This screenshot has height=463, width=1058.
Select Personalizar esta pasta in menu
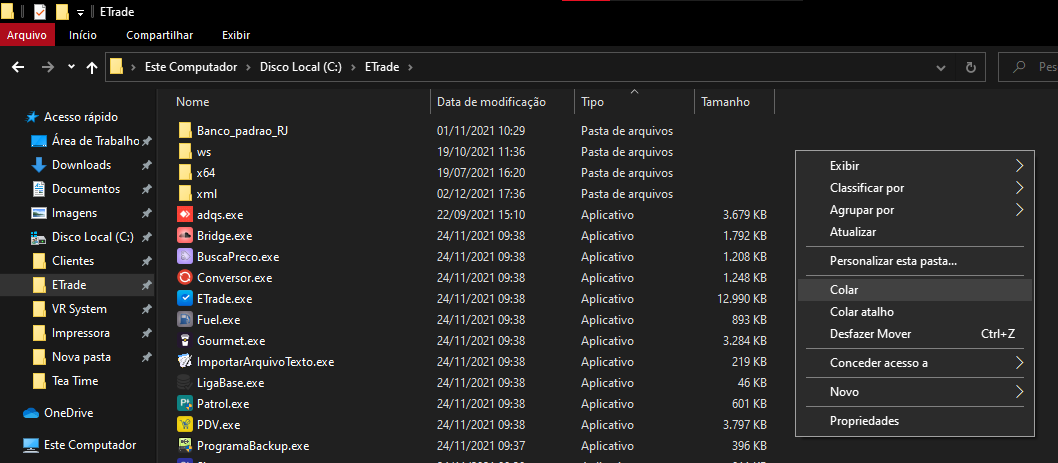tap(914, 261)
